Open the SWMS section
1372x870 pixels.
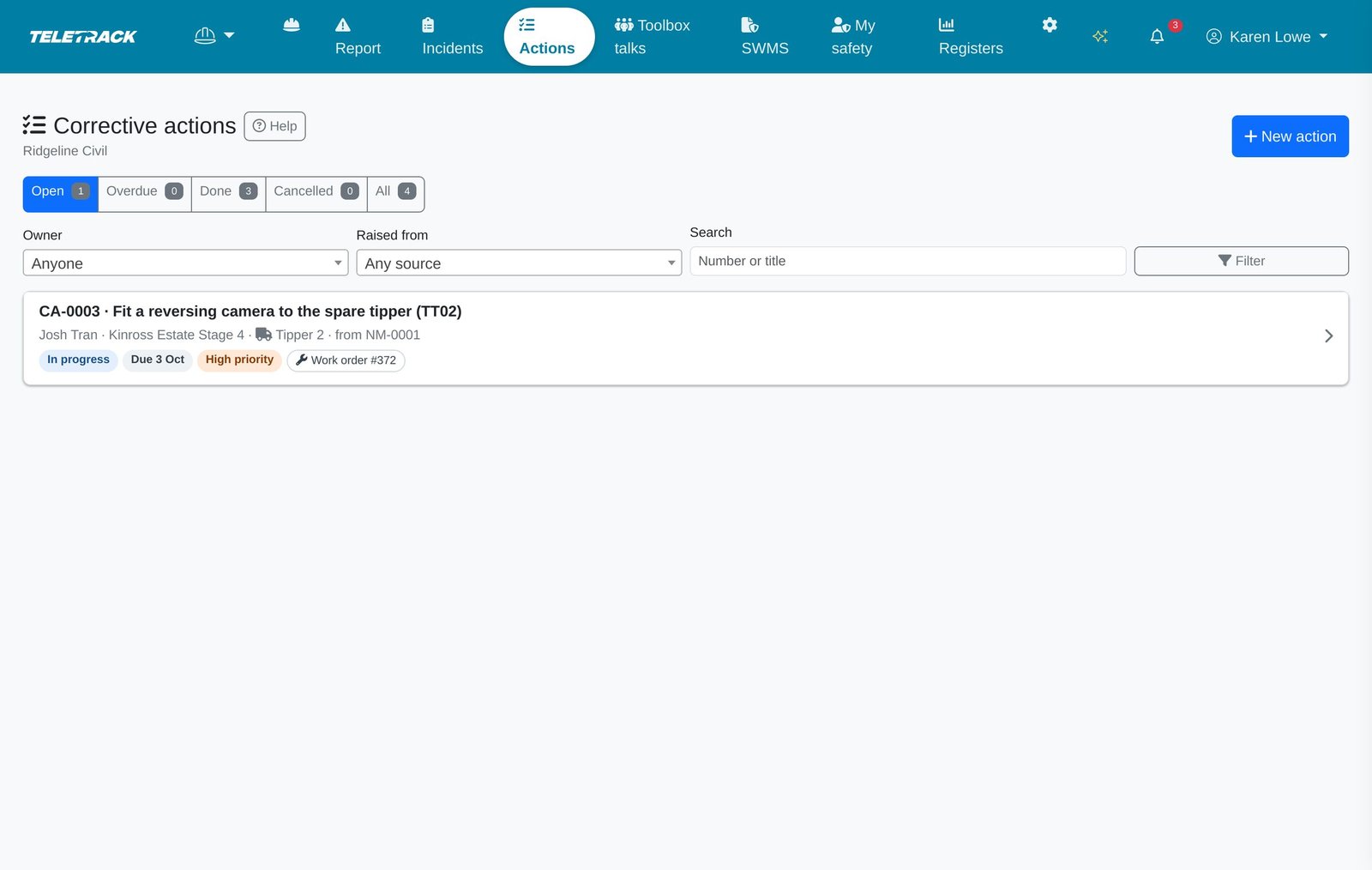765,36
